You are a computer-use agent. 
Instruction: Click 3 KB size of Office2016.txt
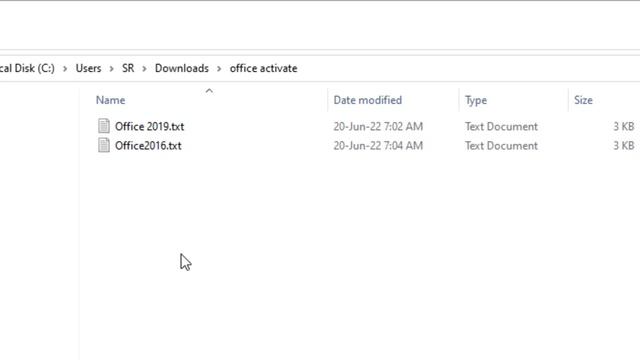pyautogui.click(x=624, y=146)
